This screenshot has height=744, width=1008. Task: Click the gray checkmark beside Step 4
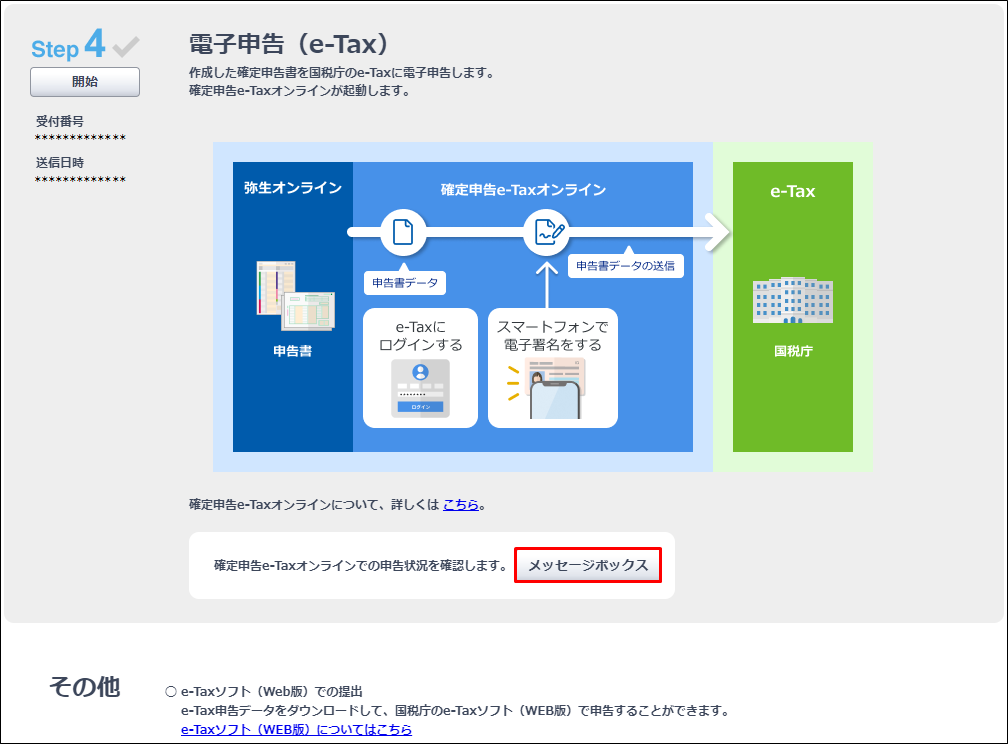tap(126, 47)
